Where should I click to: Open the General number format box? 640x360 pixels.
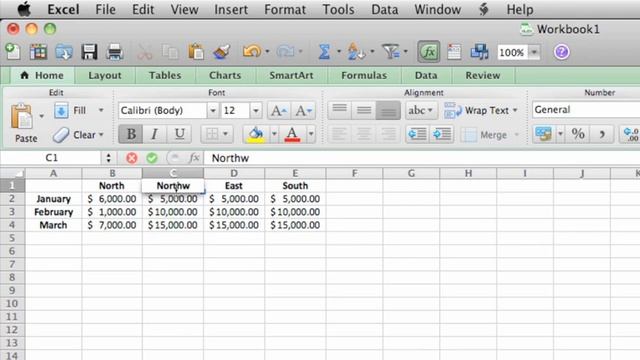(x=586, y=110)
